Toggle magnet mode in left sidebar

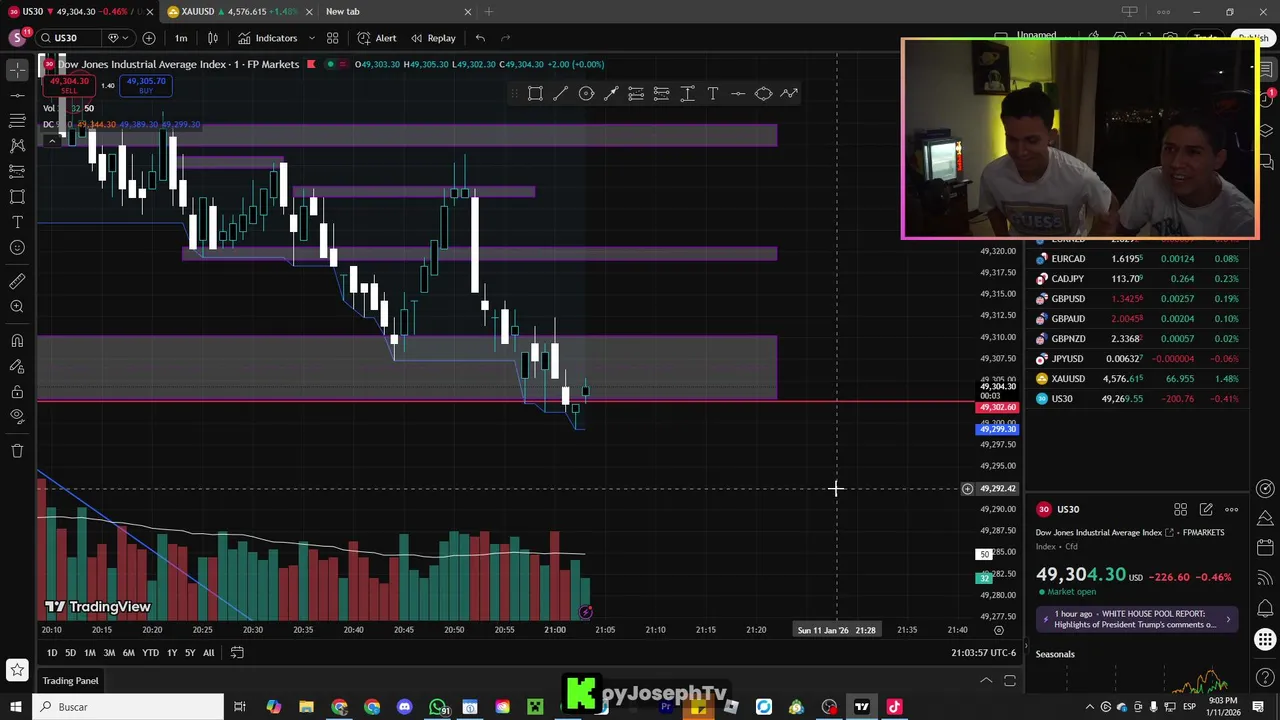17,341
